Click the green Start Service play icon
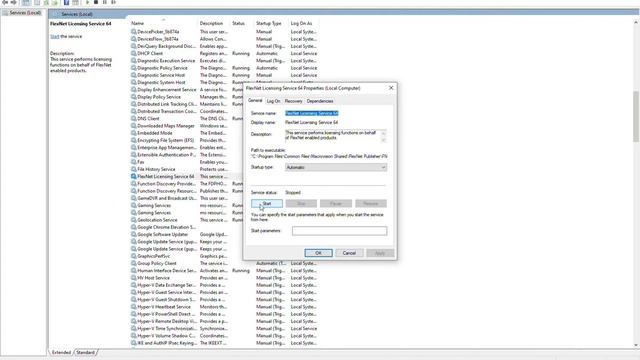 pyautogui.click(x=87, y=2)
